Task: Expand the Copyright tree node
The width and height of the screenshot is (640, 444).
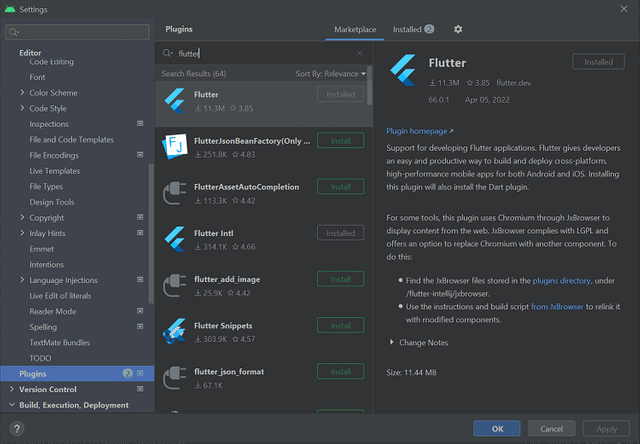Action: [x=22, y=218]
